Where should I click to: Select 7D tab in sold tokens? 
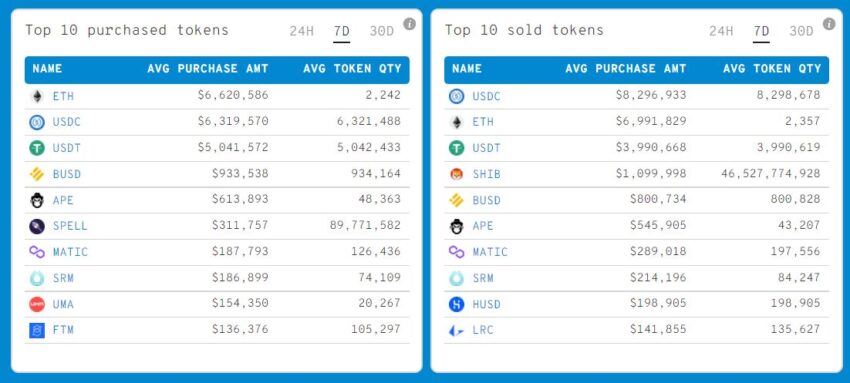761,32
